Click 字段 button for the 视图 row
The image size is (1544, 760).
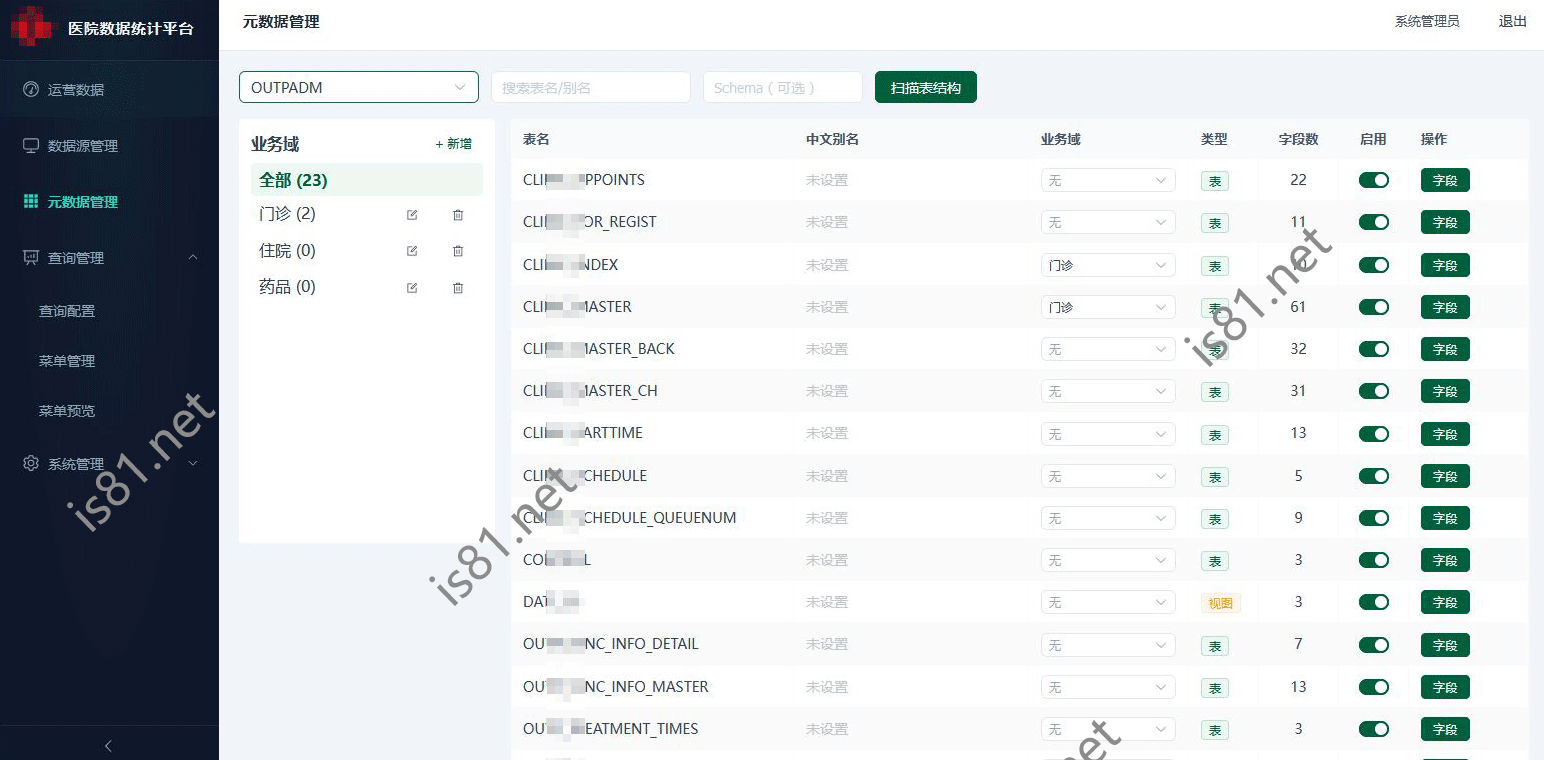pyautogui.click(x=1445, y=602)
